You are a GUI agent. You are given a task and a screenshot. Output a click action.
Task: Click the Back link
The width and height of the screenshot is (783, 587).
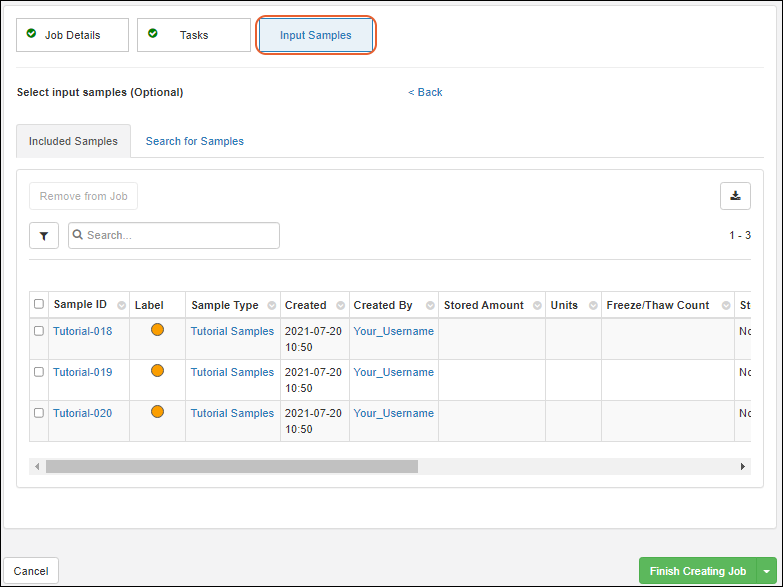(425, 92)
